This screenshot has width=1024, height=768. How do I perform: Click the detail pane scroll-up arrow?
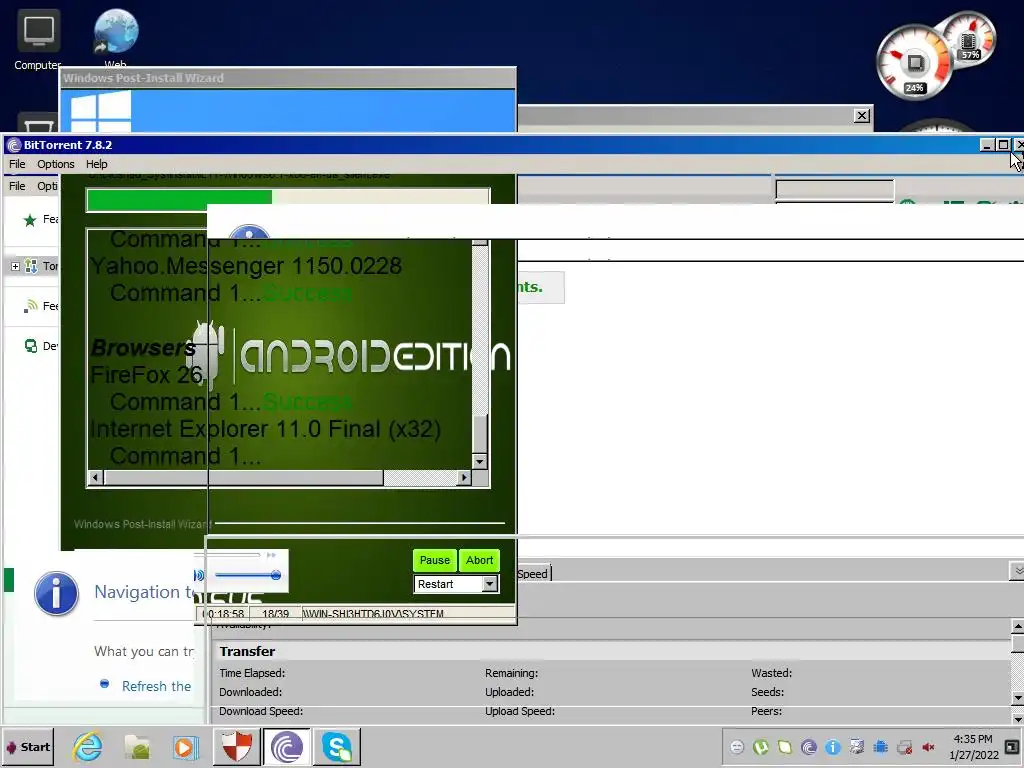click(1017, 627)
